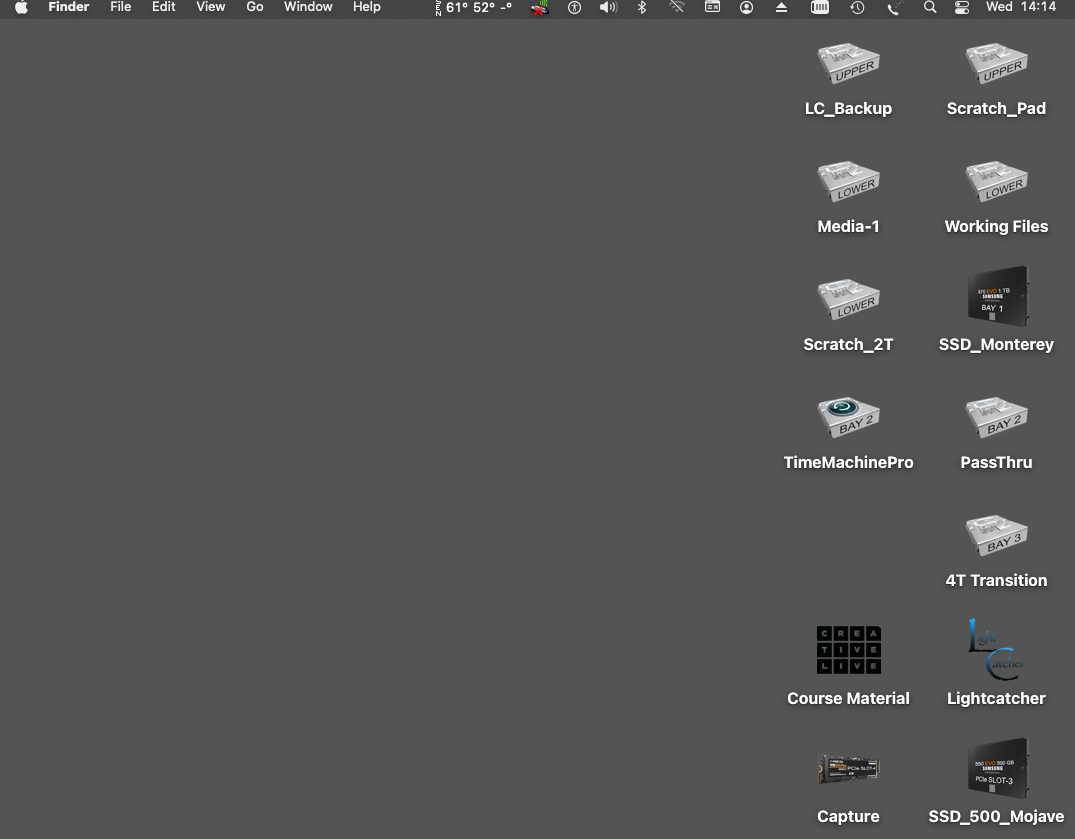
Task: Click the date and time Wed 14:14
Action: [1021, 7]
